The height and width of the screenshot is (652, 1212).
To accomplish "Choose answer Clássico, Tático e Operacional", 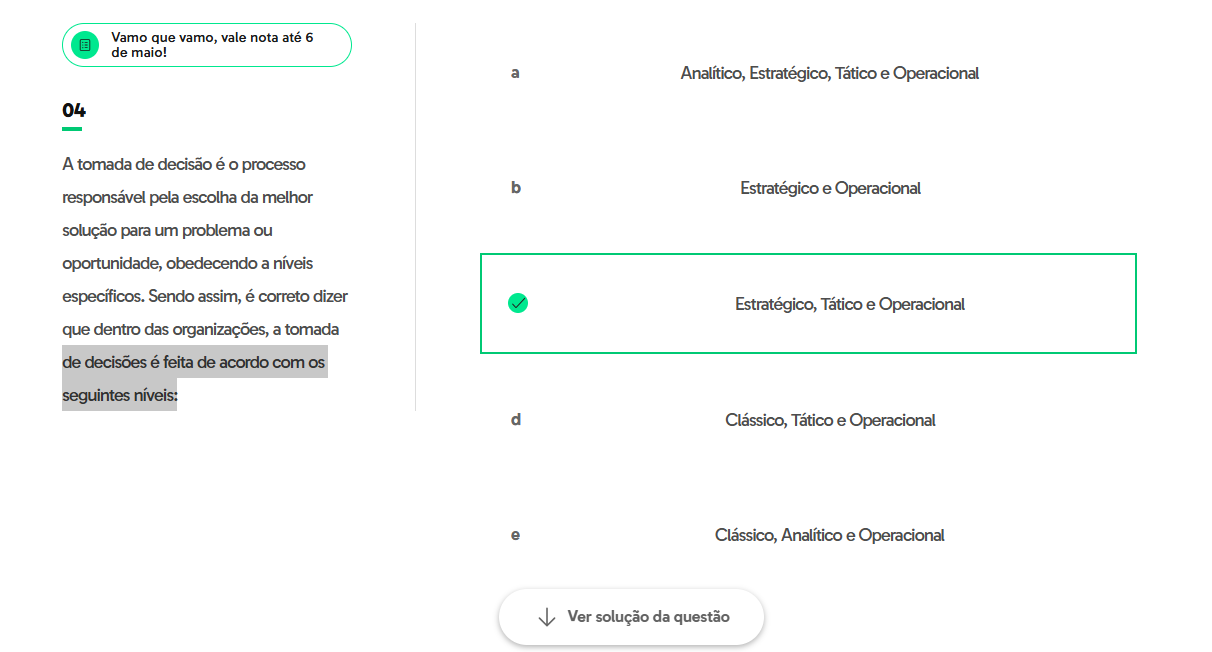I will point(831,420).
